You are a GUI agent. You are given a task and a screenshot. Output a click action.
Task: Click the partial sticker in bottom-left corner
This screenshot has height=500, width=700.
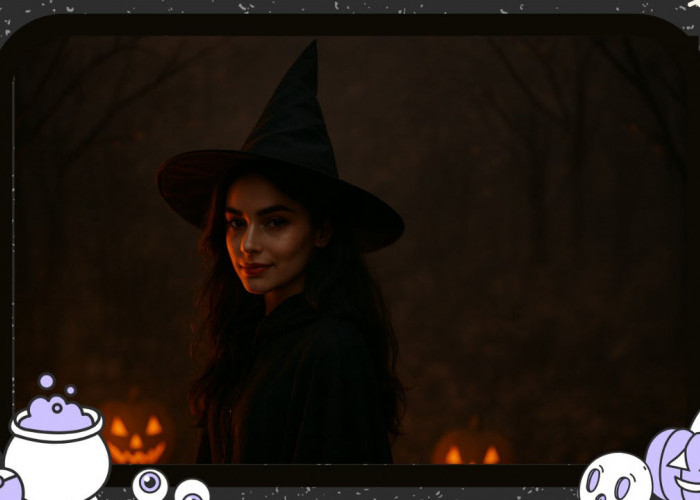coord(8,486)
